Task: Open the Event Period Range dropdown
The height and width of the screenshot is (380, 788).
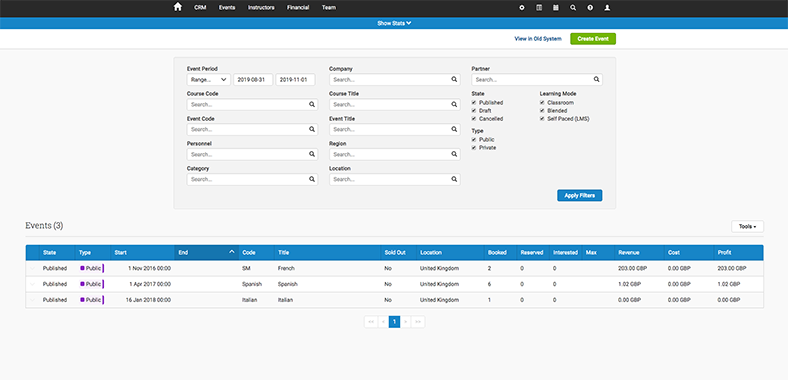Action: coord(209,79)
